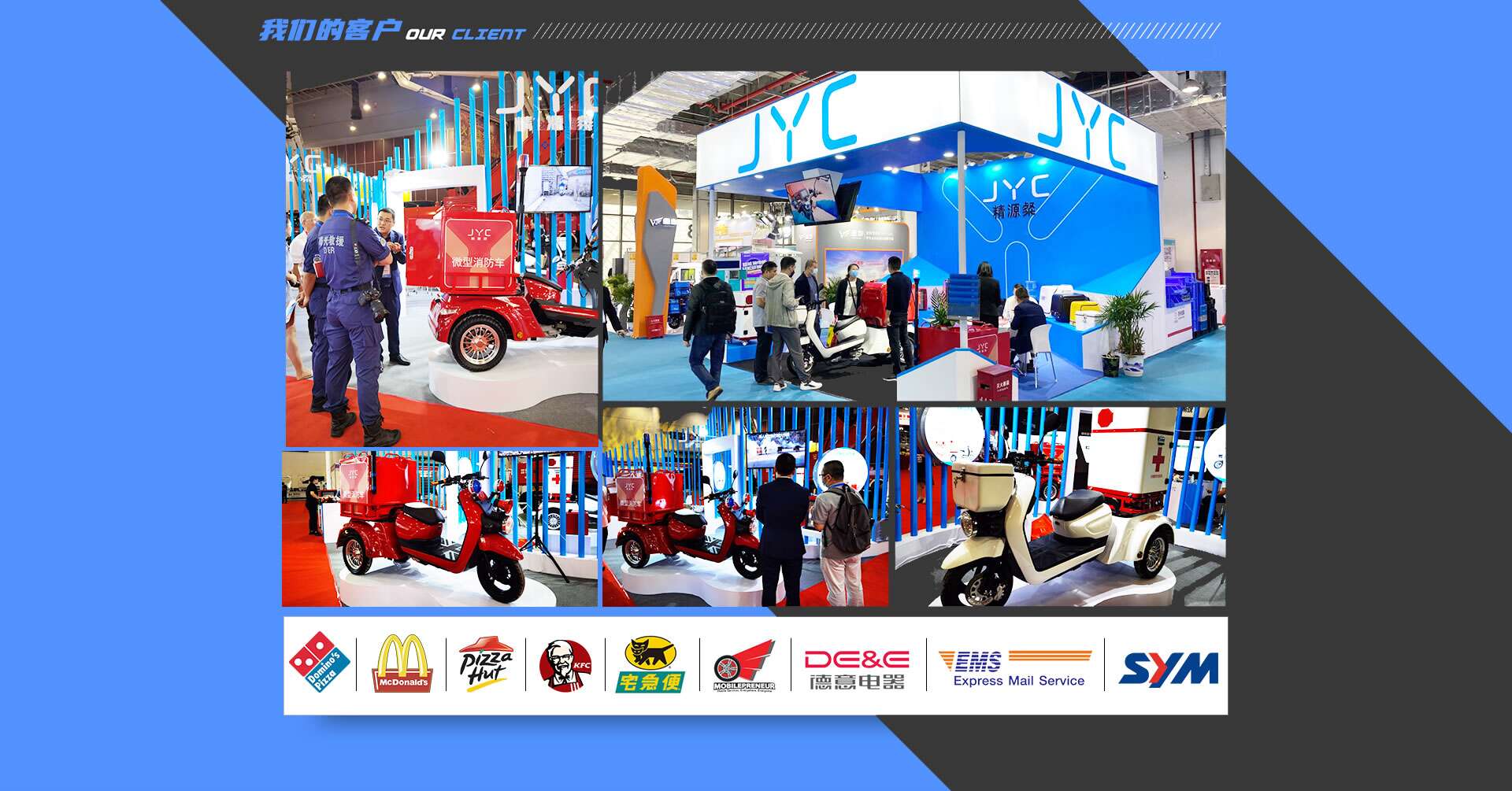Click the OUR CLIENT English subtitle

pos(465,34)
